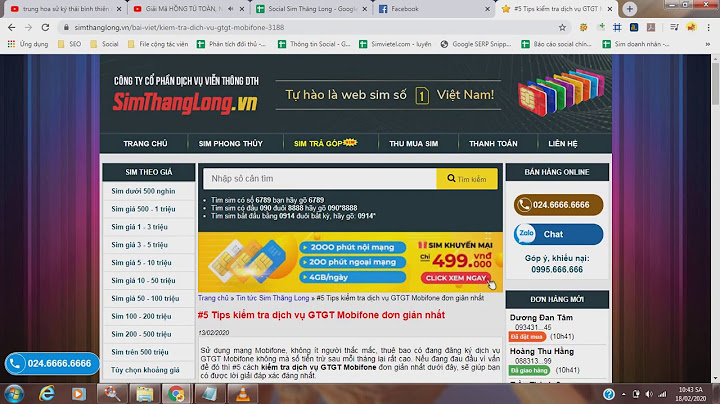Select Sim 200 - 500 triệu
The image size is (720, 404).
click(x=149, y=334)
